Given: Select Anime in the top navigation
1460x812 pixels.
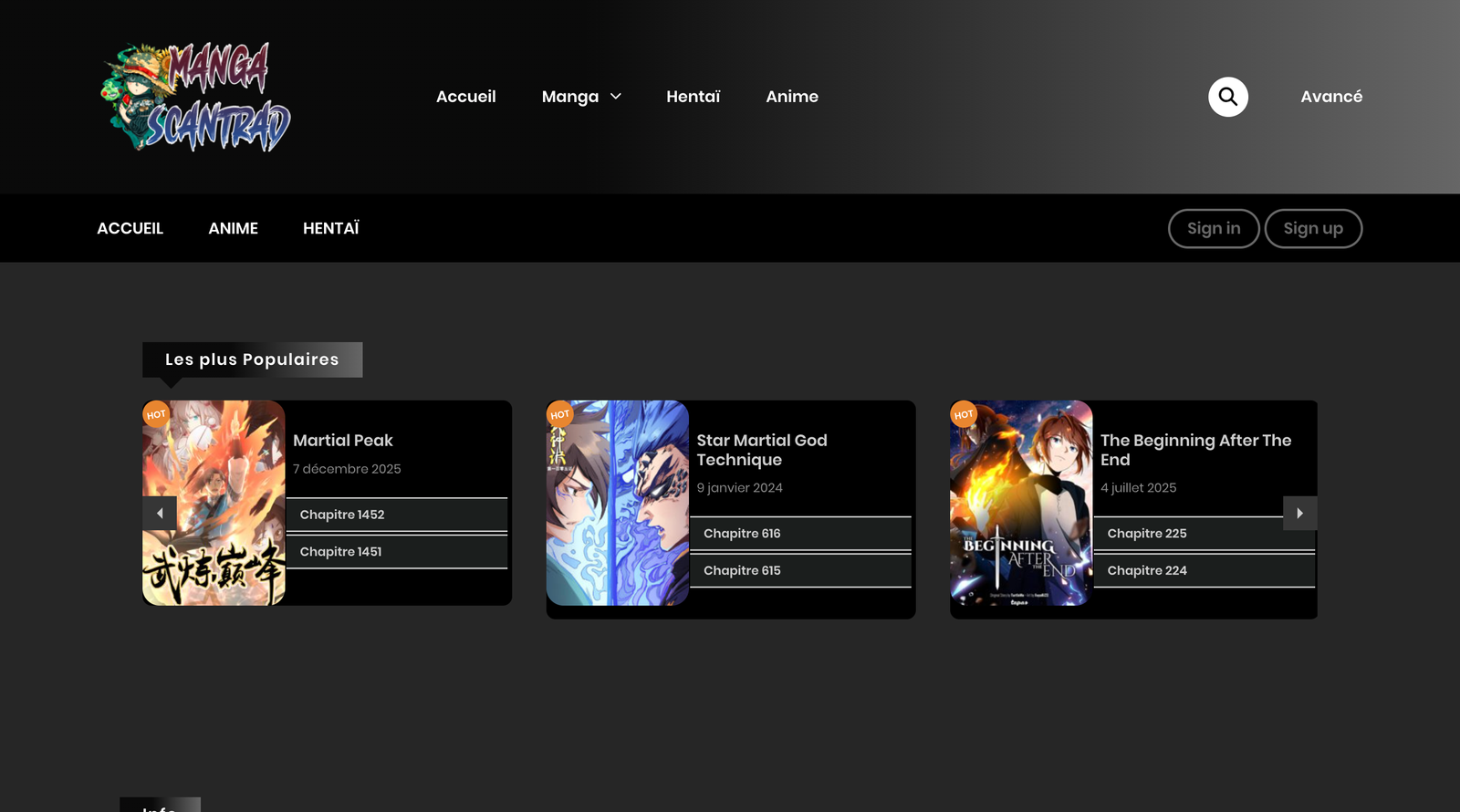Looking at the screenshot, I should click(791, 97).
